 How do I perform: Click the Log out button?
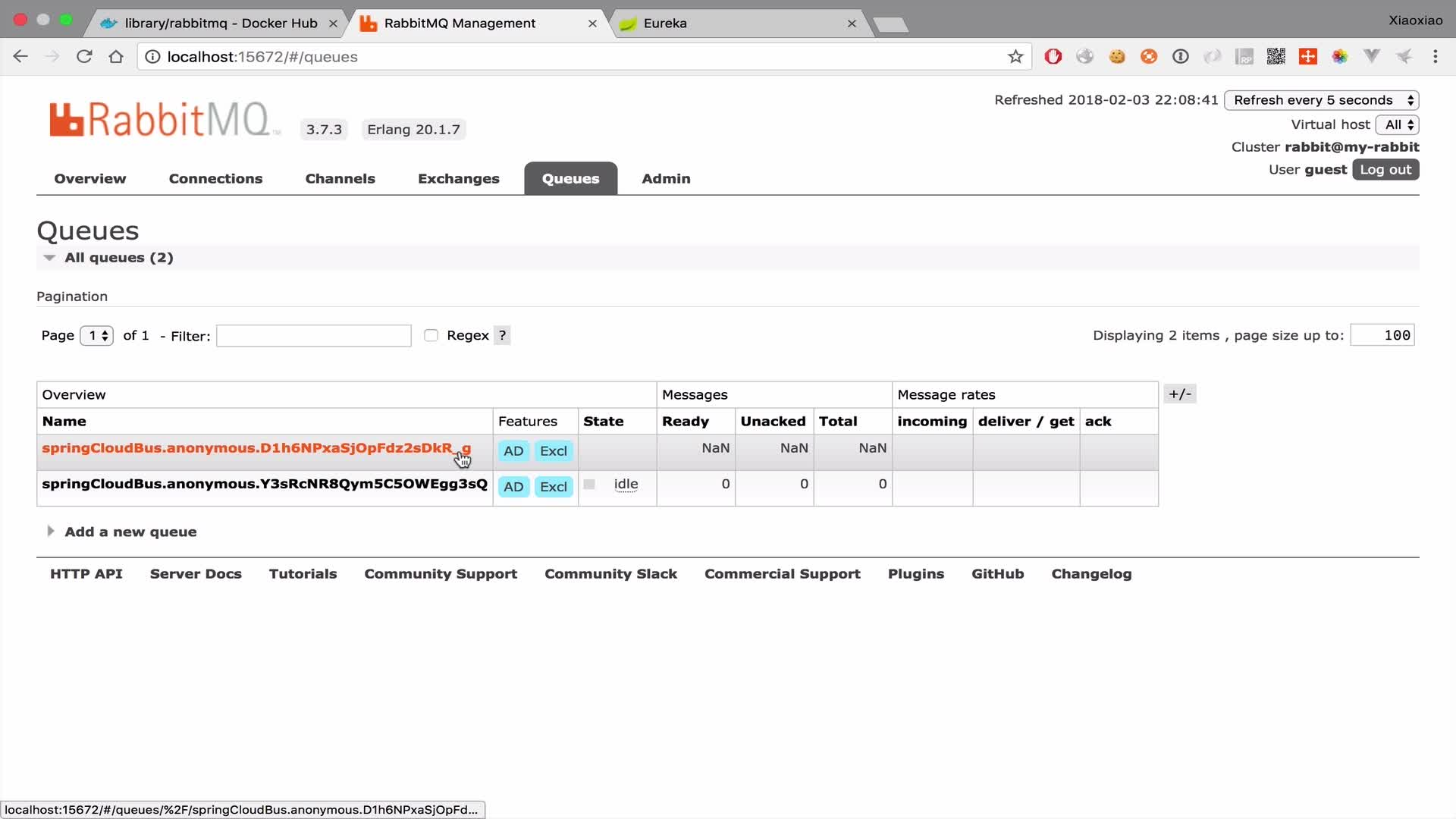[x=1385, y=169]
